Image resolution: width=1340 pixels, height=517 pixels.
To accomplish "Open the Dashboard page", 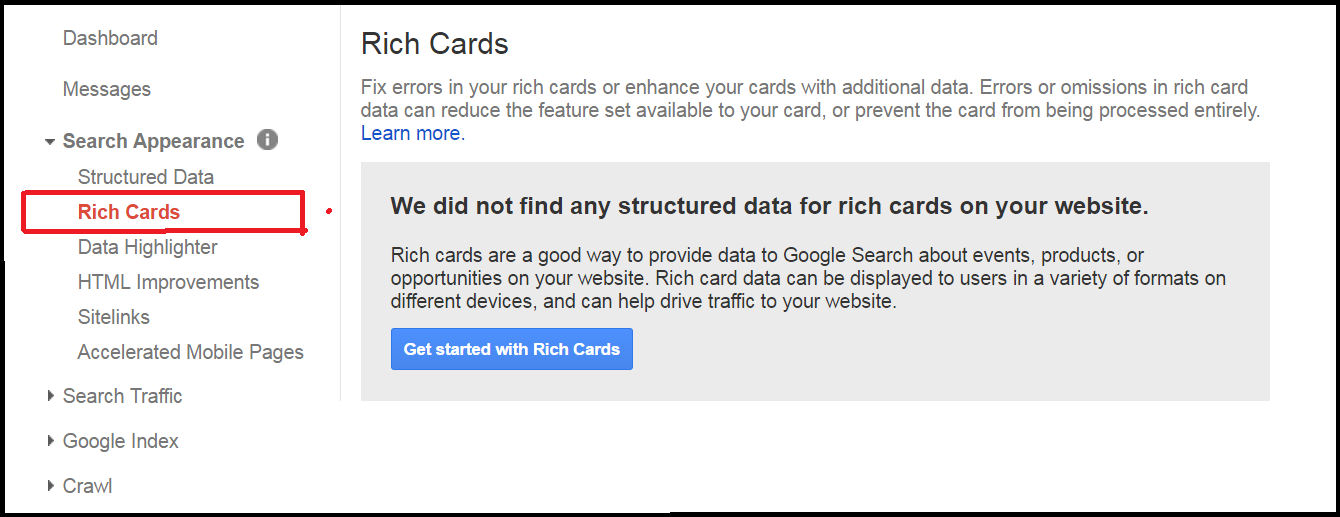I will point(110,38).
